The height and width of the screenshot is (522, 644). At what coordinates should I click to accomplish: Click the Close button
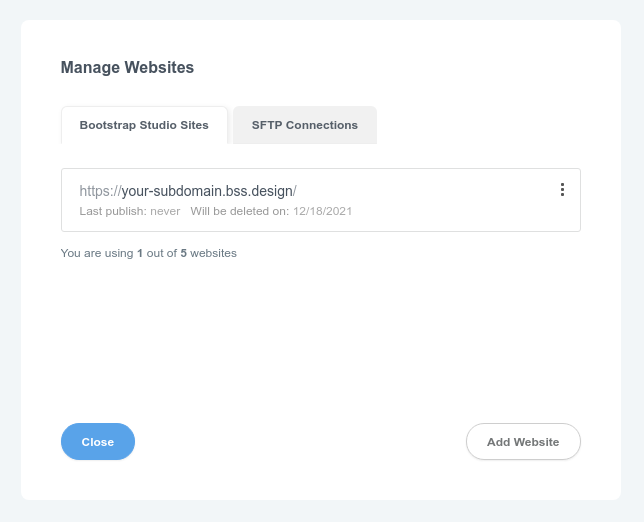[98, 442]
